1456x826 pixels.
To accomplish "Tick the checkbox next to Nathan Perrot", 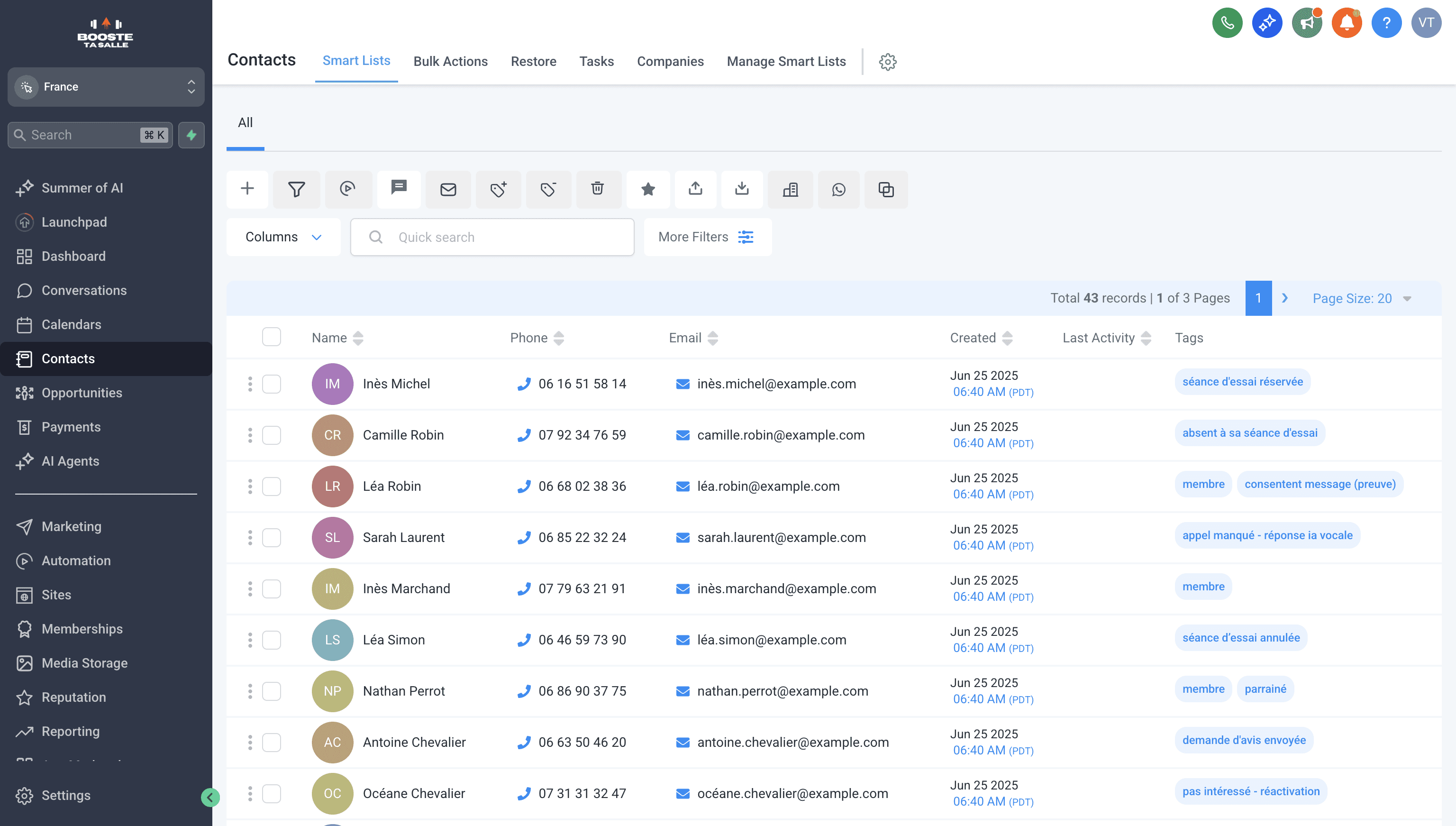I will click(x=272, y=691).
